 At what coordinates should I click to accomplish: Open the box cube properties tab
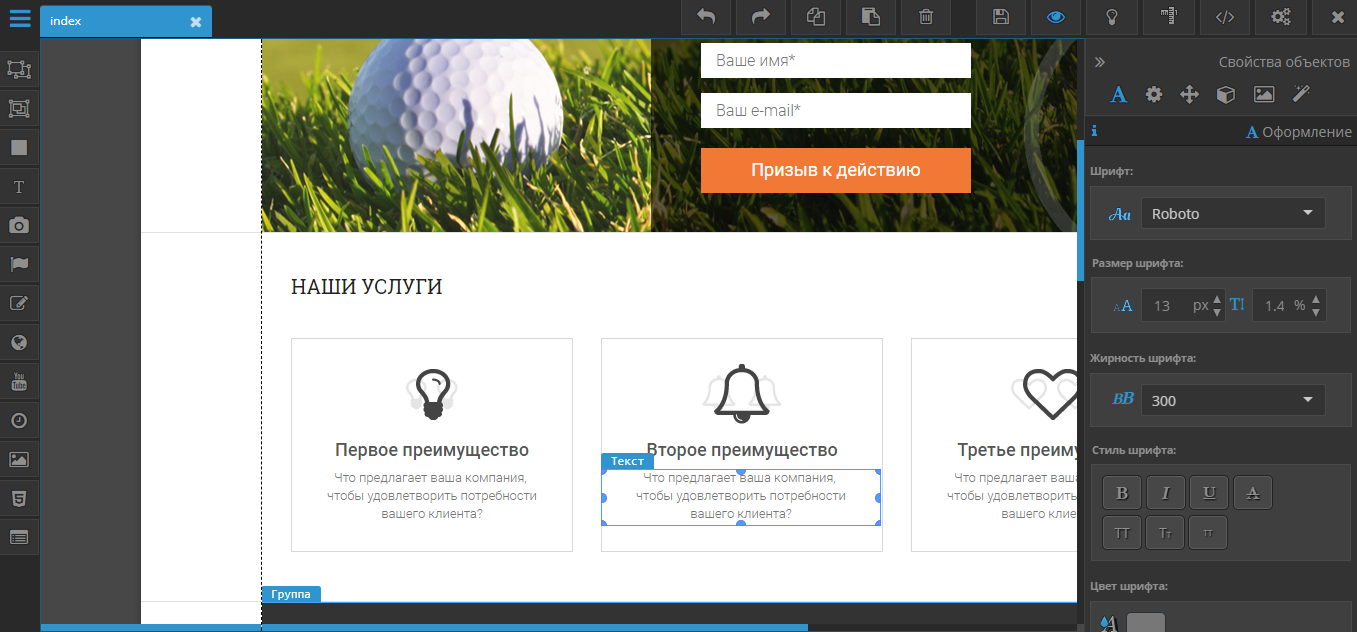pyautogui.click(x=1225, y=94)
